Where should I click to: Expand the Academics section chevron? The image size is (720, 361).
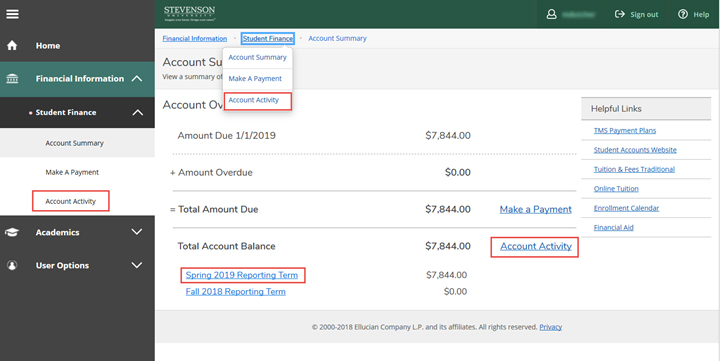click(x=137, y=231)
